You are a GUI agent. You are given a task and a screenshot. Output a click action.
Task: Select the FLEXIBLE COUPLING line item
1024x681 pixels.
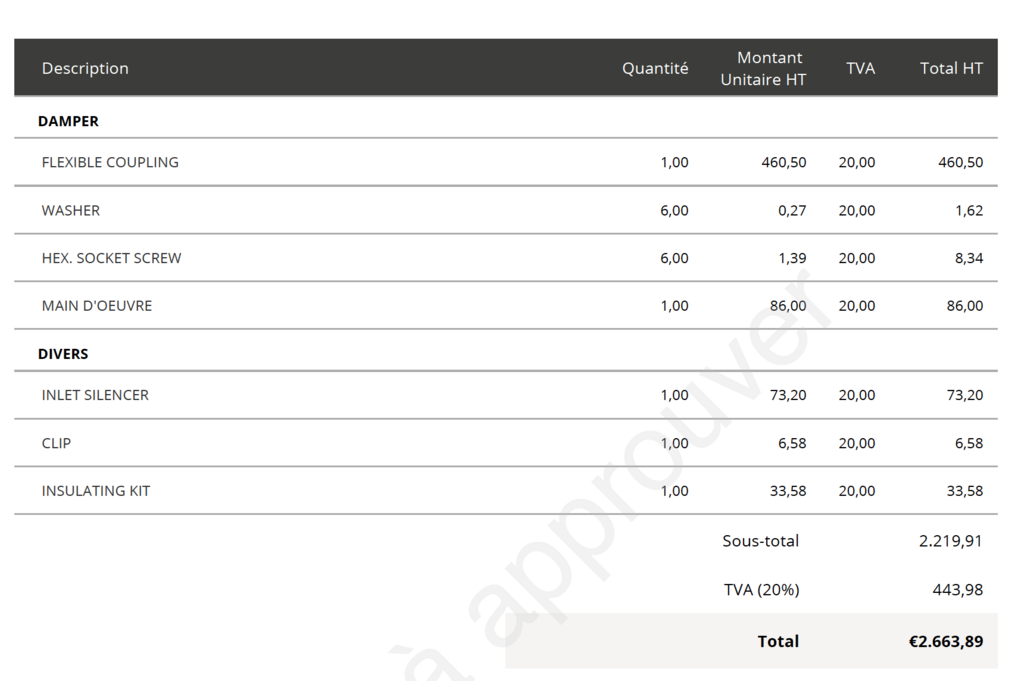(x=110, y=162)
